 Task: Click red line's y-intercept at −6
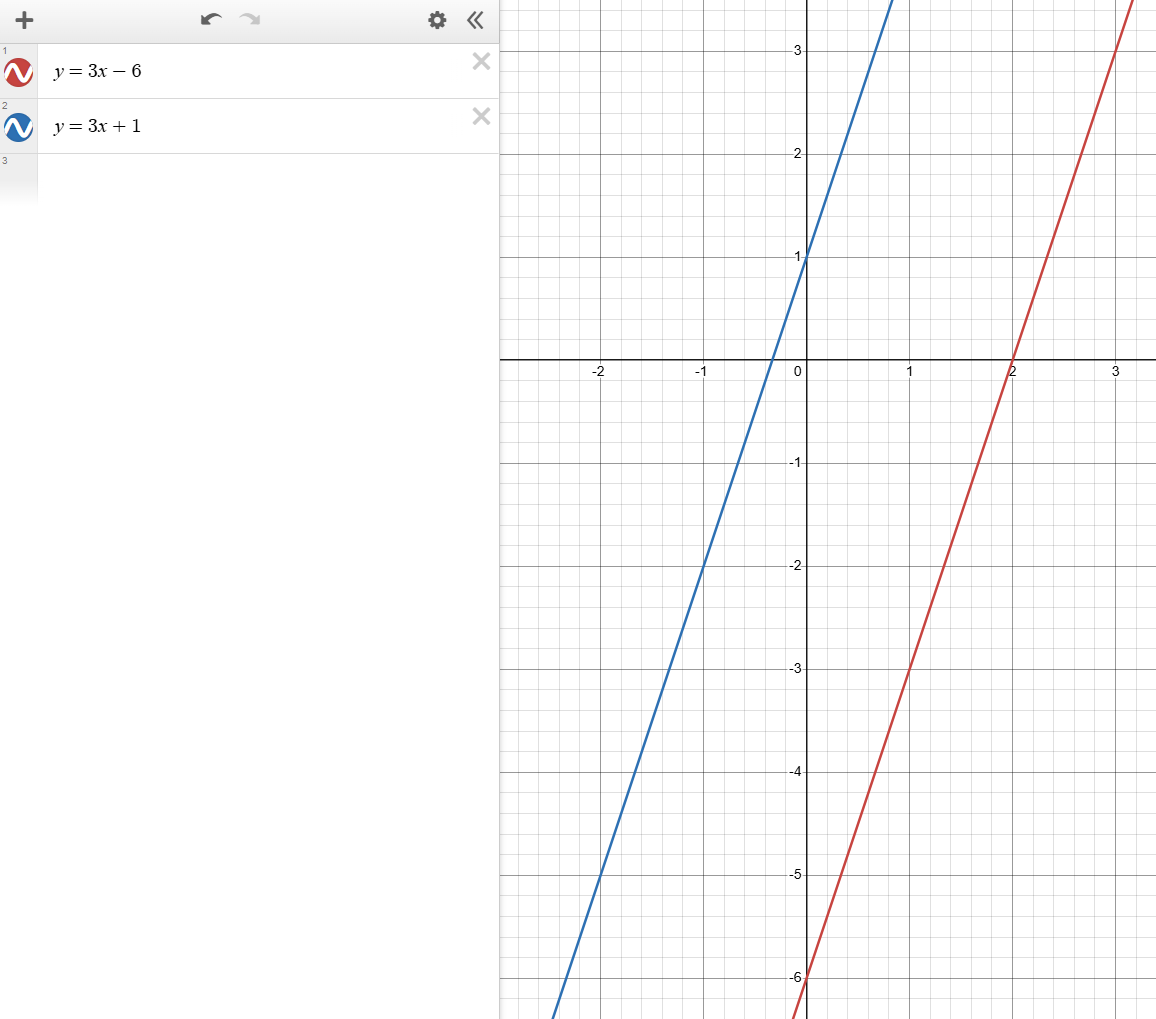[x=806, y=978]
